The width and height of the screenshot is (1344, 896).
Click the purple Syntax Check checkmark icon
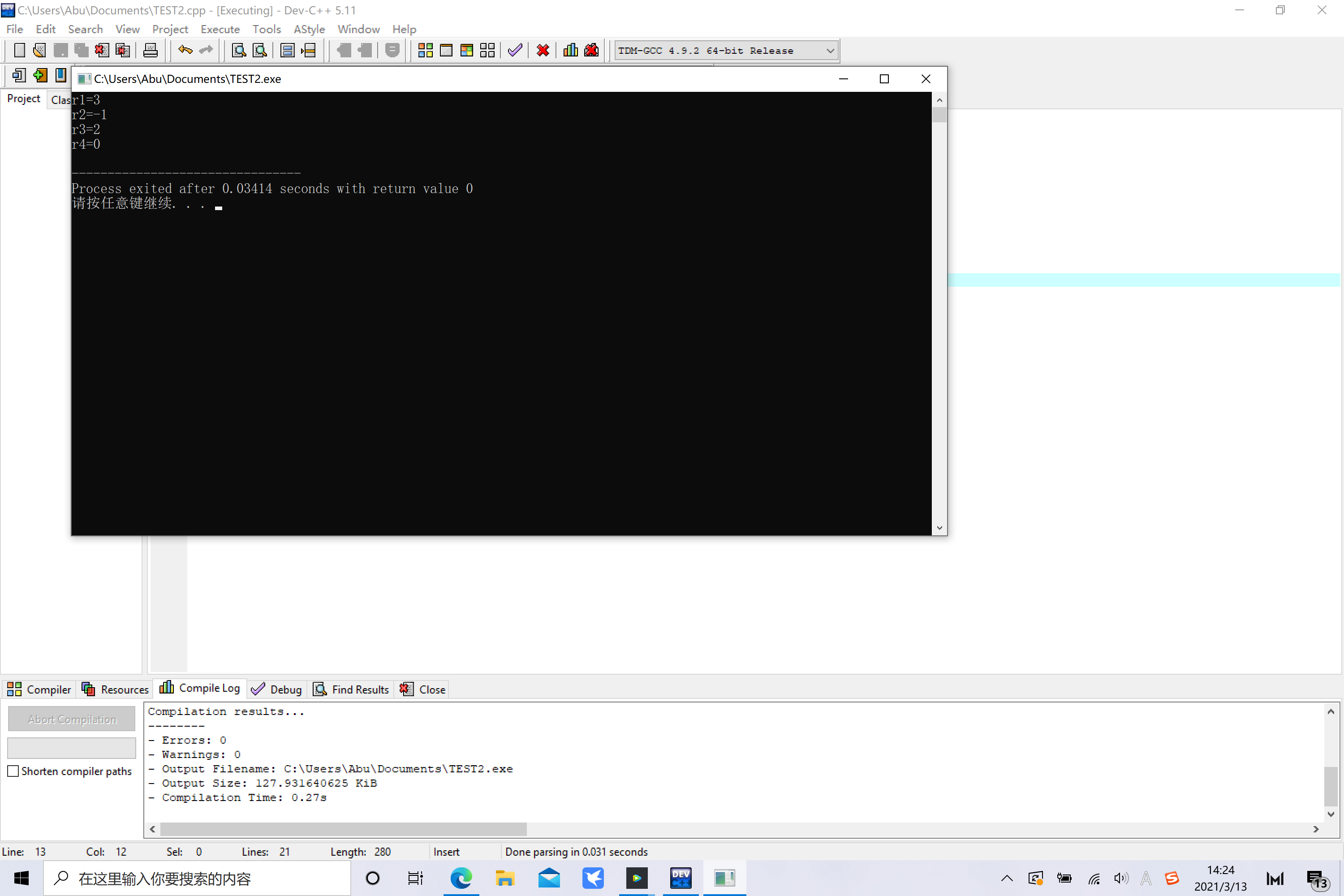tap(515, 50)
